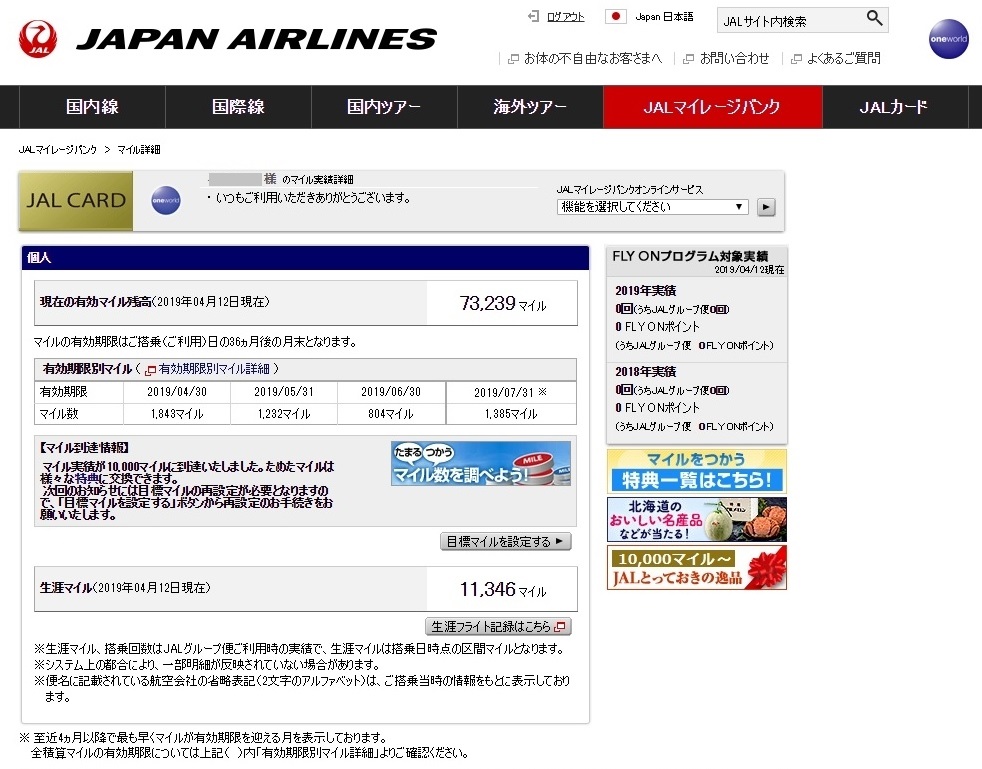Open the 北海道のおいしい名産品 banner

pyautogui.click(x=696, y=519)
